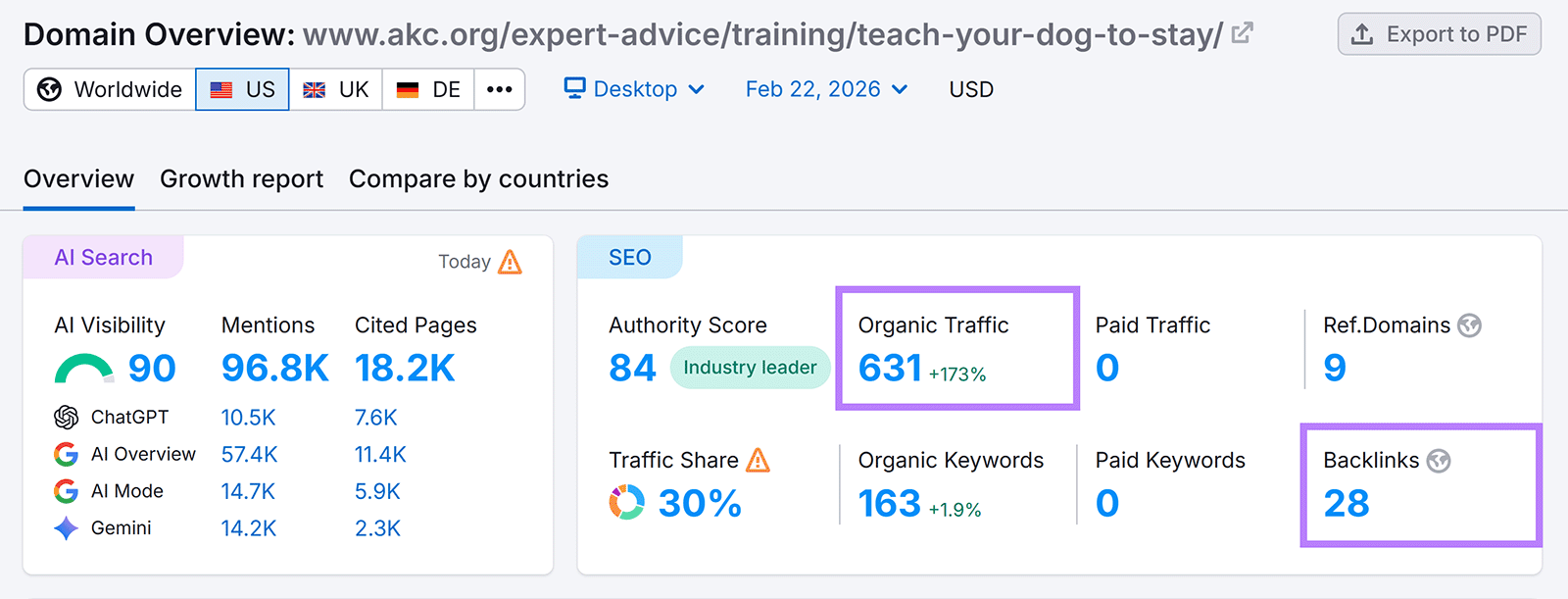
Task: Open the Desktop device dropdown
Action: tap(634, 88)
